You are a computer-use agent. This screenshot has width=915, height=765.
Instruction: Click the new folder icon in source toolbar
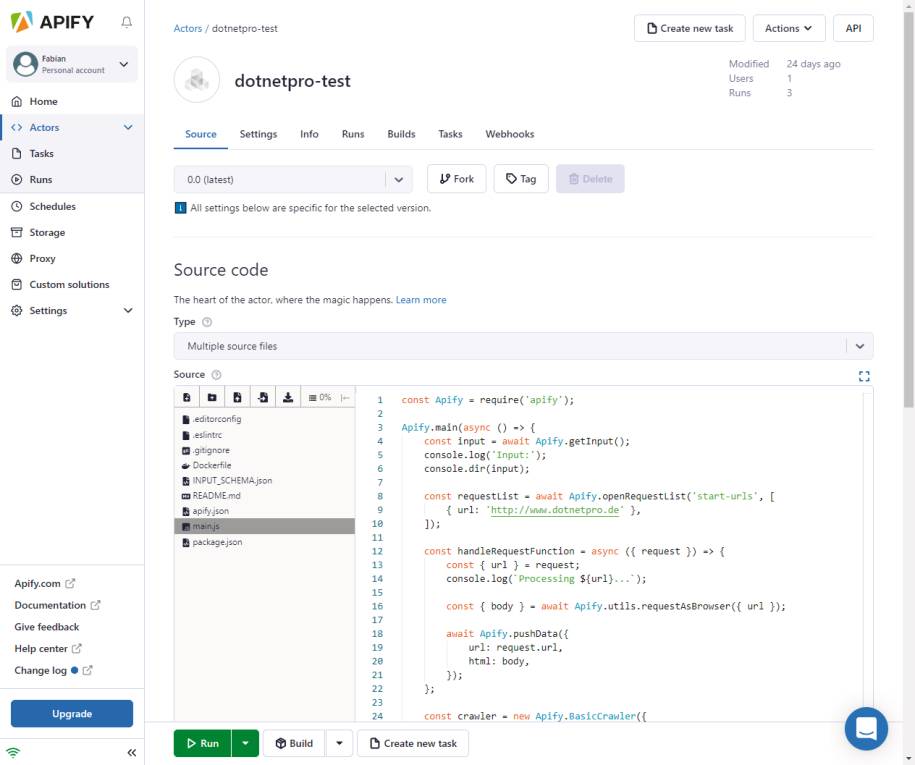pos(212,397)
